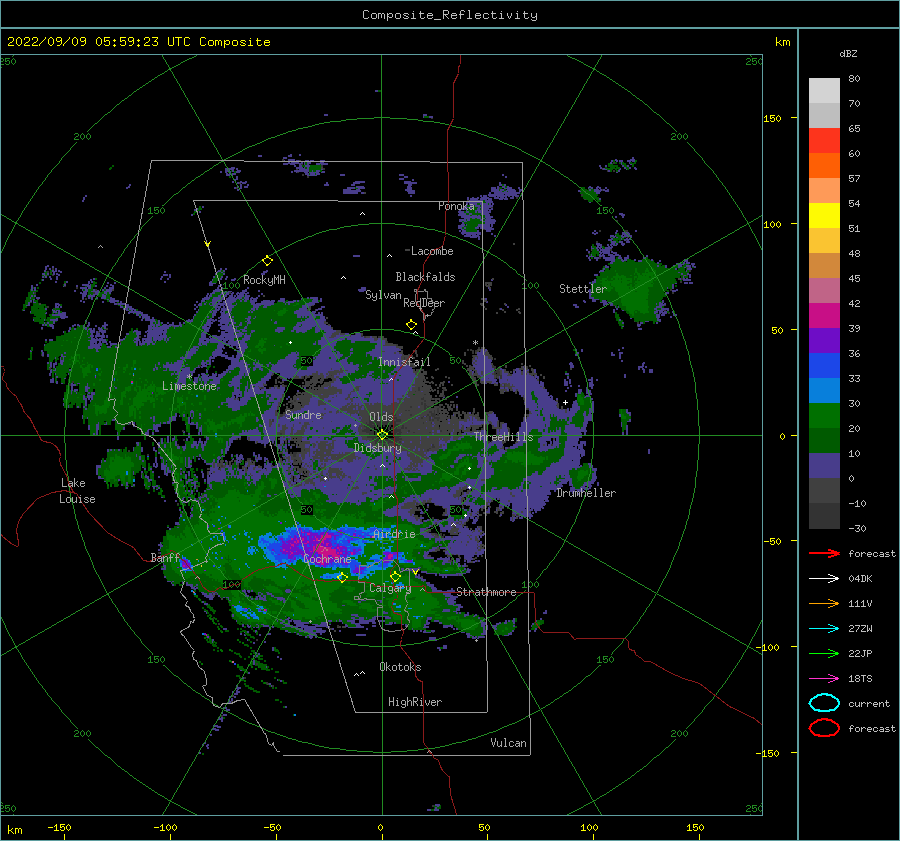Click the Banff label
This screenshot has width=900, height=841.
tap(165, 557)
